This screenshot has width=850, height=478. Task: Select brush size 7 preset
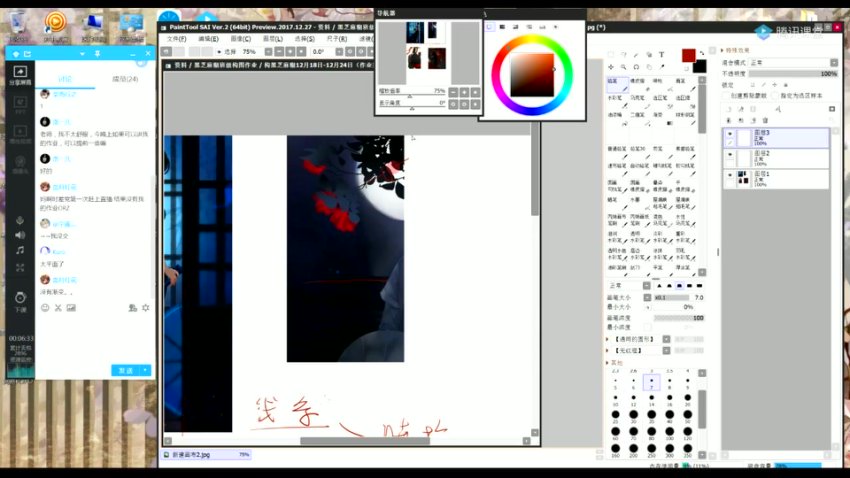pos(651,383)
